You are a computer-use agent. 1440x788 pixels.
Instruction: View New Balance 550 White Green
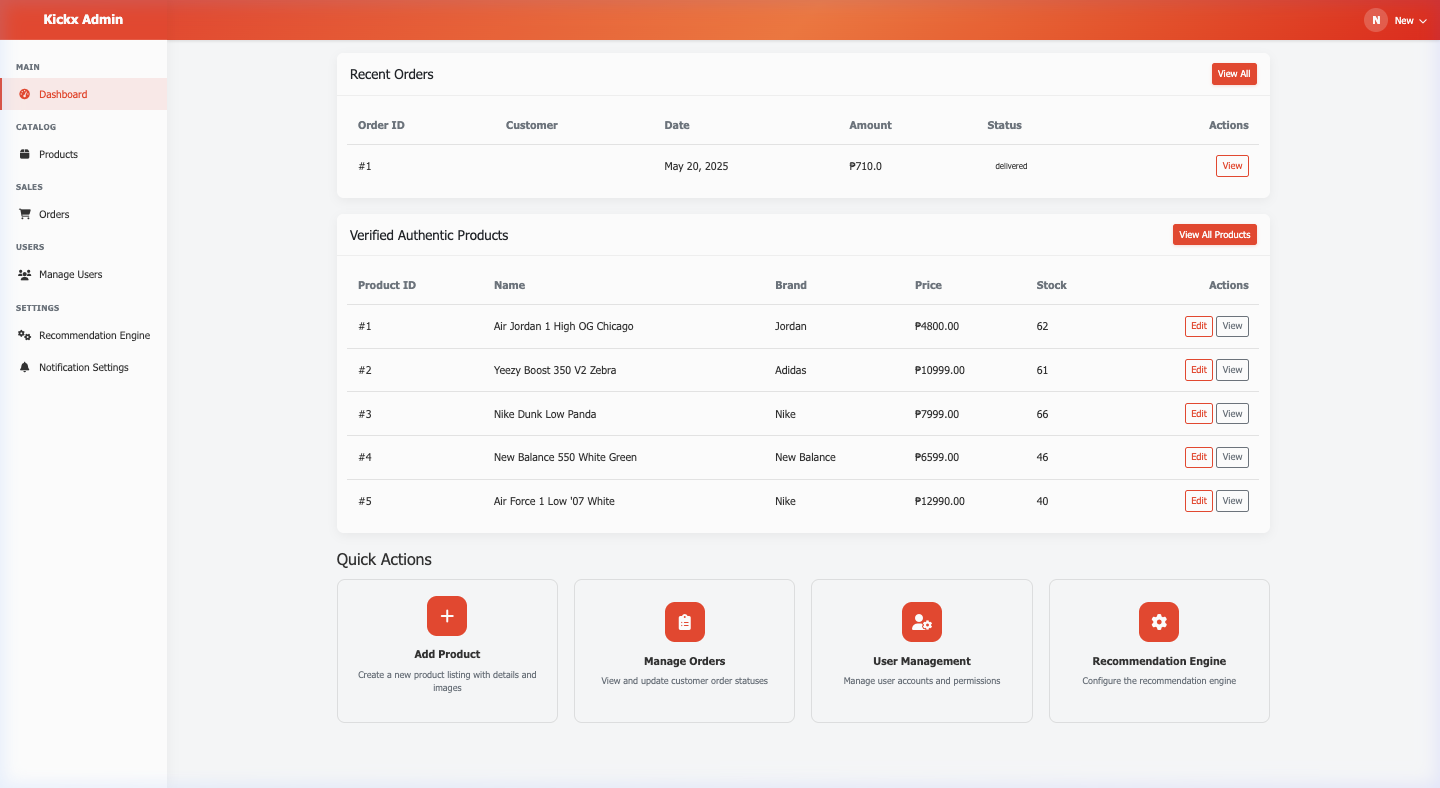(1232, 457)
